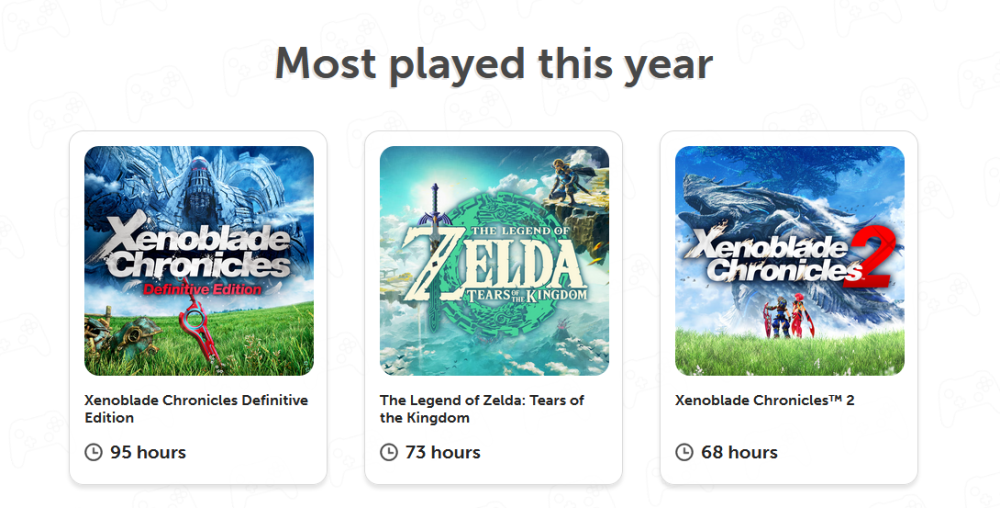This screenshot has width=1000, height=508.
Task: Click the Most played this year heading
Action: tap(494, 64)
